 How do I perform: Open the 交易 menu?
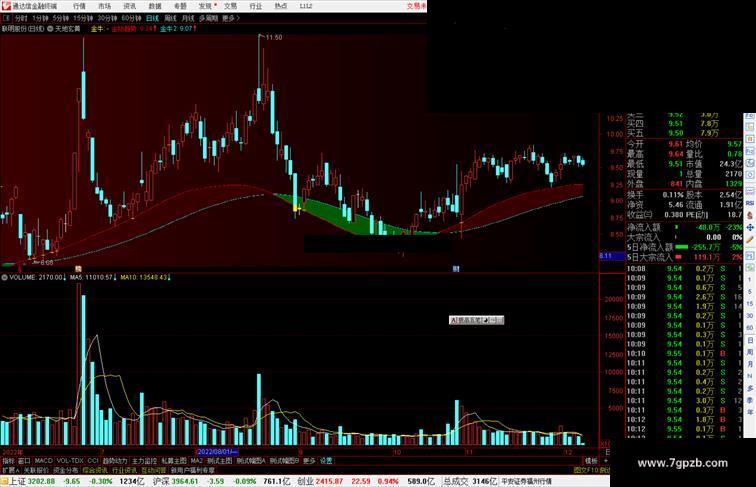click(x=230, y=6)
